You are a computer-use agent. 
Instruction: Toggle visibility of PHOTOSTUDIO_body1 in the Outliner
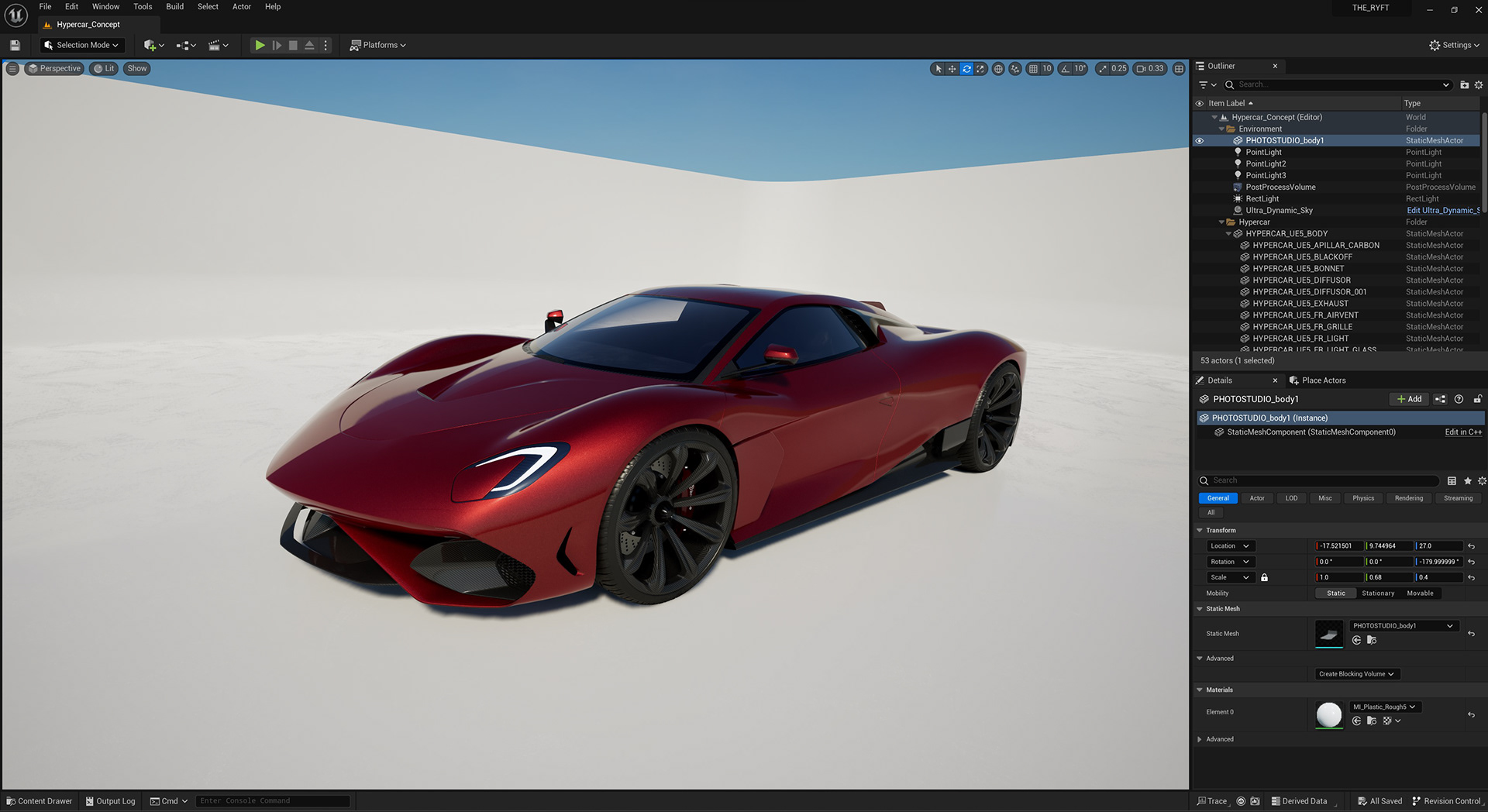pyautogui.click(x=1200, y=140)
